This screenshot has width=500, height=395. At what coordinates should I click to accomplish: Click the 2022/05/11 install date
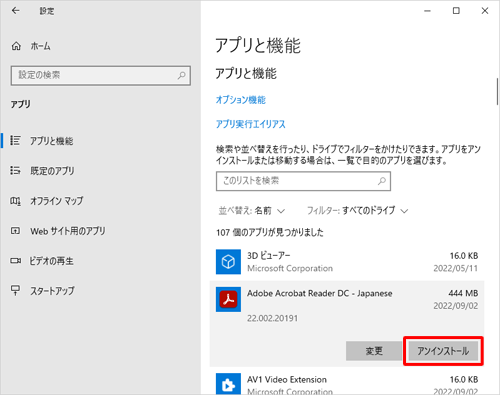tap(456, 268)
